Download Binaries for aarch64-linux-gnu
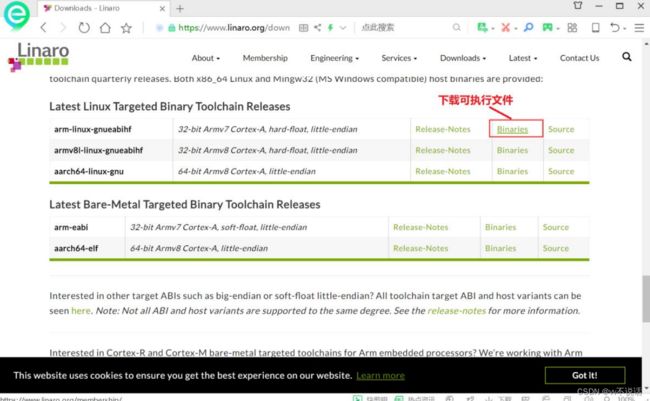This screenshot has height=401, width=650. click(512, 171)
